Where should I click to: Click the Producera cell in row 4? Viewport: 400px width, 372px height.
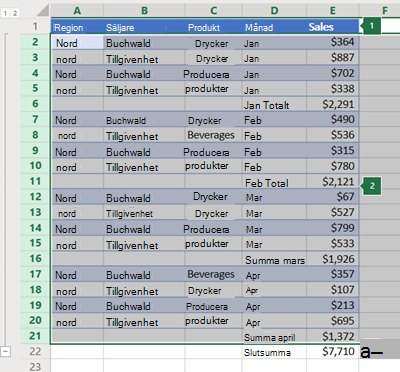tap(214, 74)
